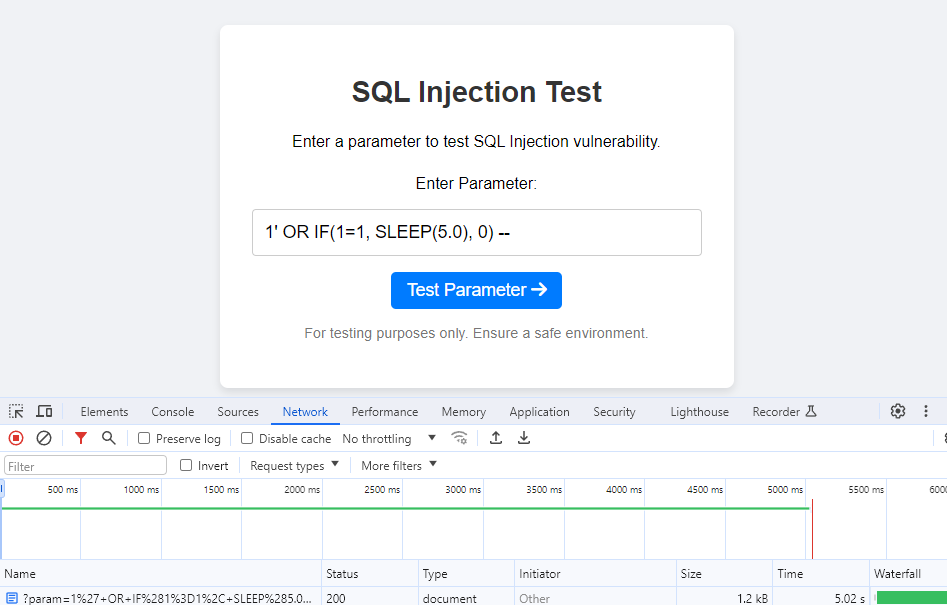Screen dimensions: 947x605
Task: Click the Enter Parameter input field
Action: point(476,233)
